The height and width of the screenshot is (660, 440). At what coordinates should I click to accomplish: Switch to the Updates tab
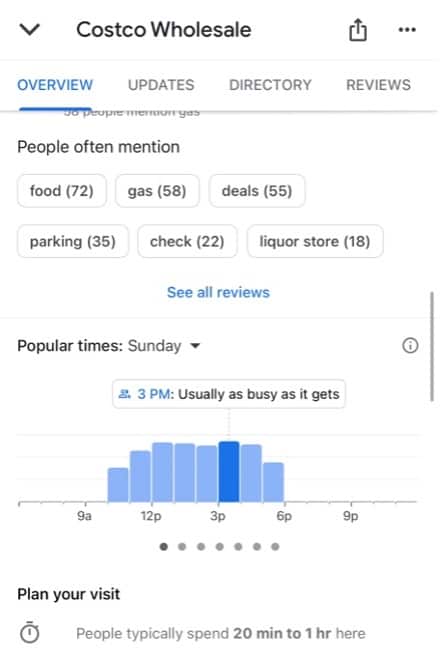161,85
